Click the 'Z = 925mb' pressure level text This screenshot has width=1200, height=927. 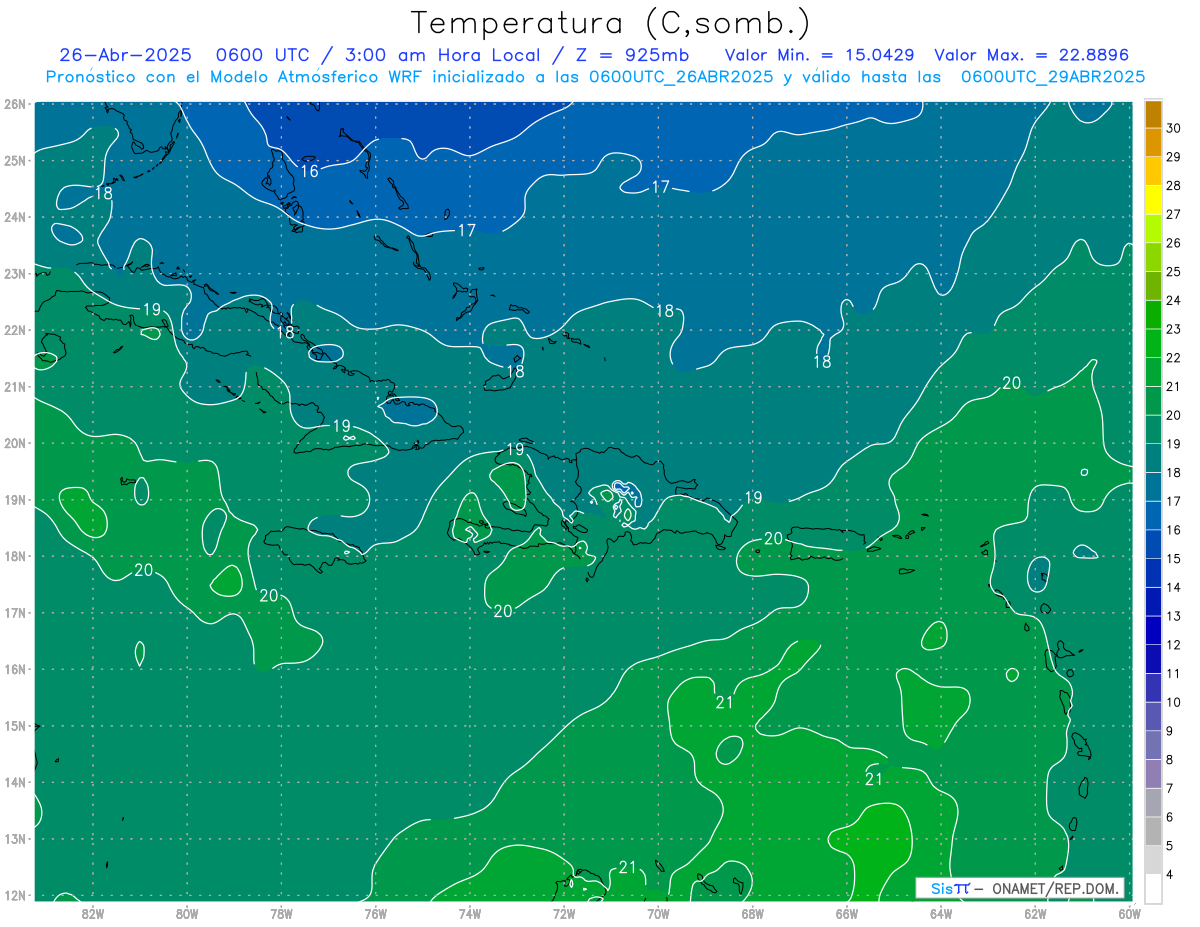pos(631,55)
